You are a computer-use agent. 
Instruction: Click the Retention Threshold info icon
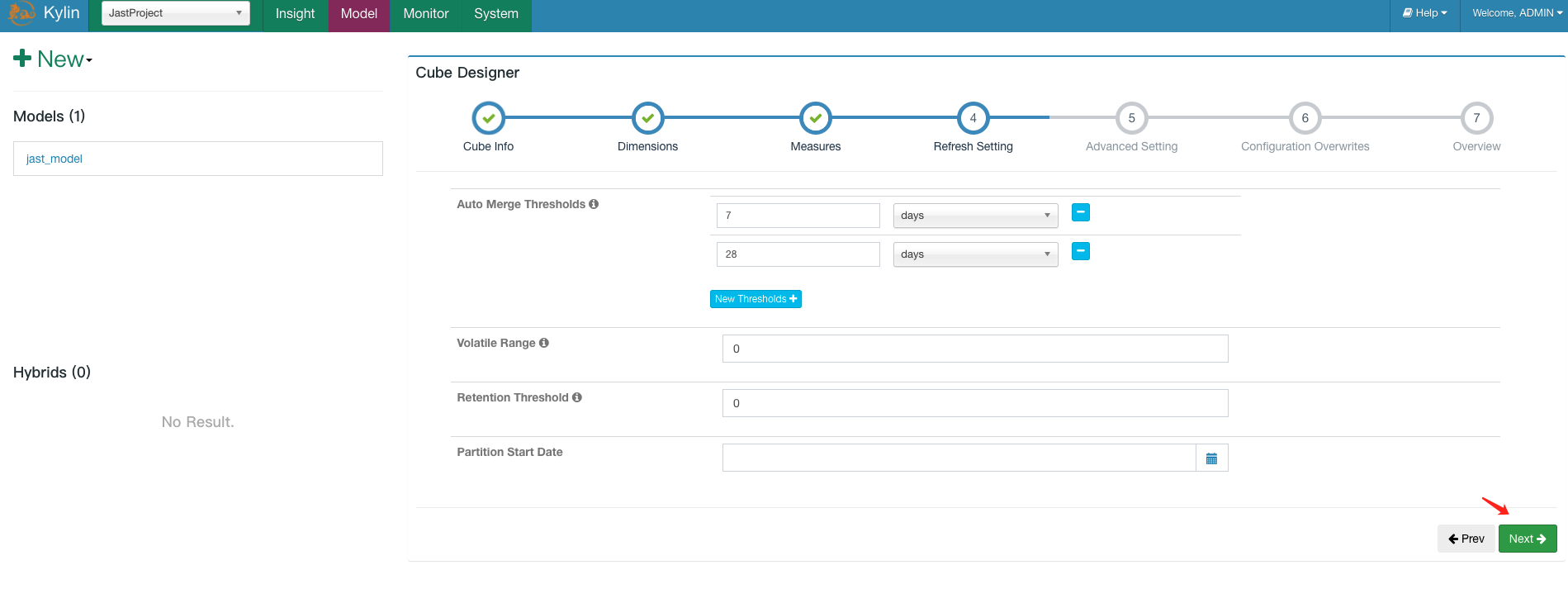coord(577,397)
